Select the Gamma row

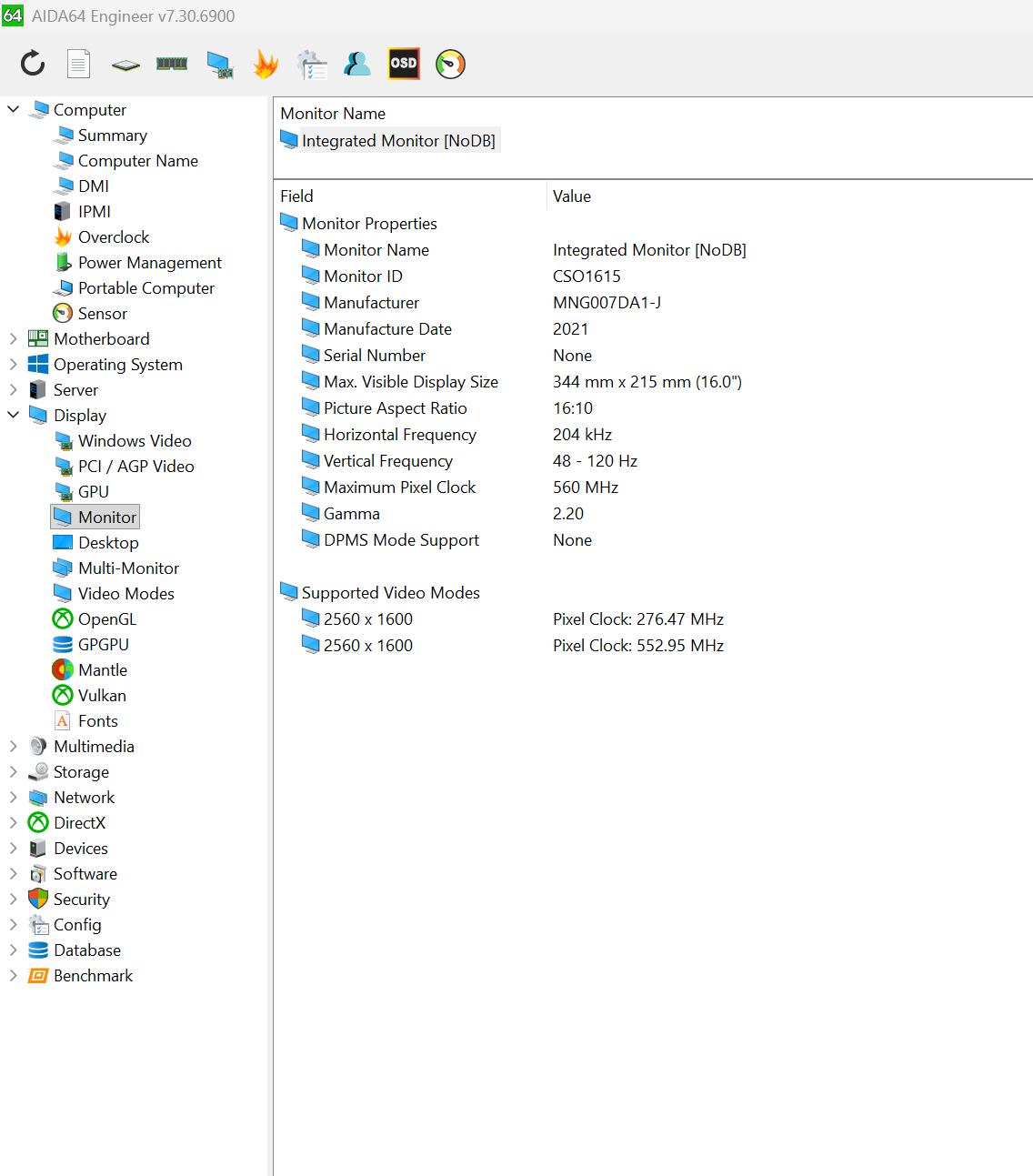point(653,514)
